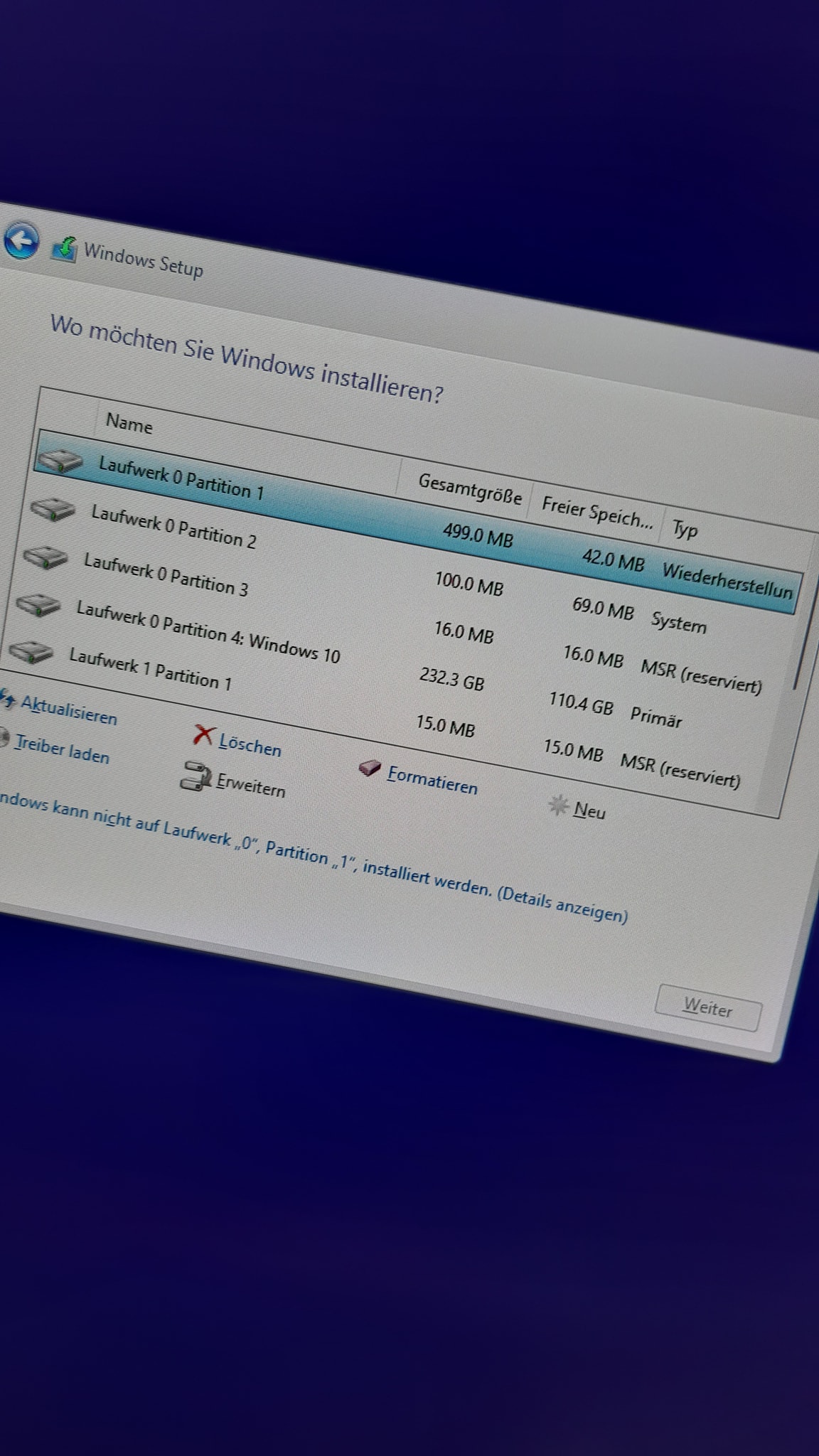Click the Formatieren eraser icon
819x1456 pixels.
(x=370, y=768)
